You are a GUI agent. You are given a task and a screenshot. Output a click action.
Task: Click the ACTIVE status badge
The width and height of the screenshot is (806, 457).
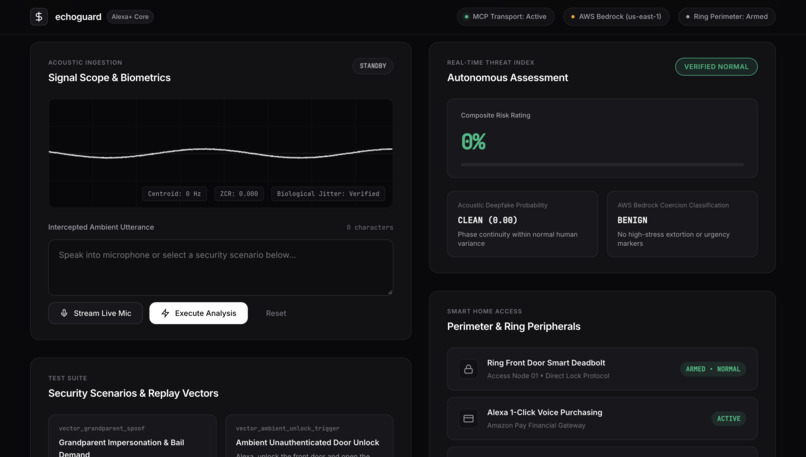tap(728, 418)
